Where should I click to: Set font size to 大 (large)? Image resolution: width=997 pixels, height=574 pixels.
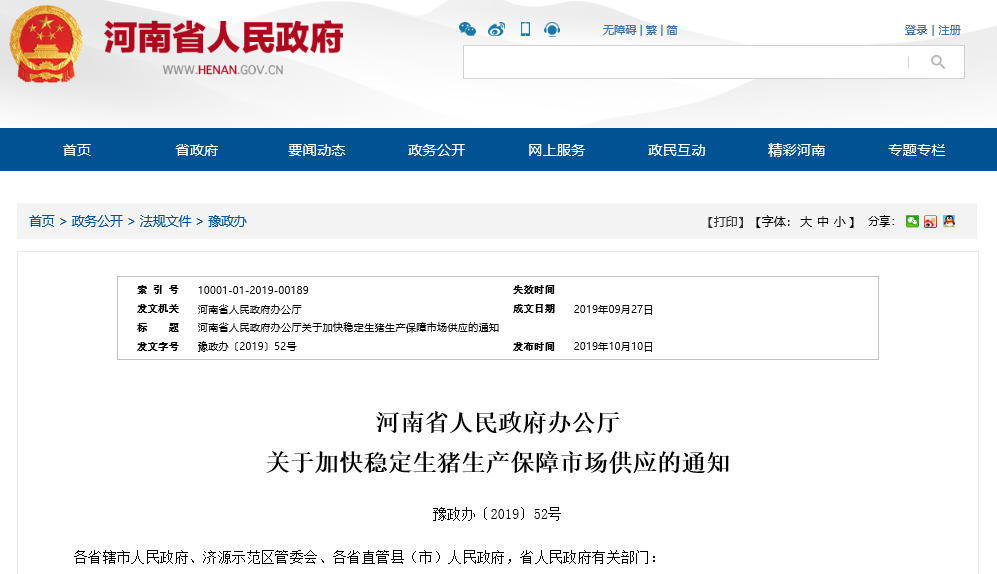pos(805,222)
